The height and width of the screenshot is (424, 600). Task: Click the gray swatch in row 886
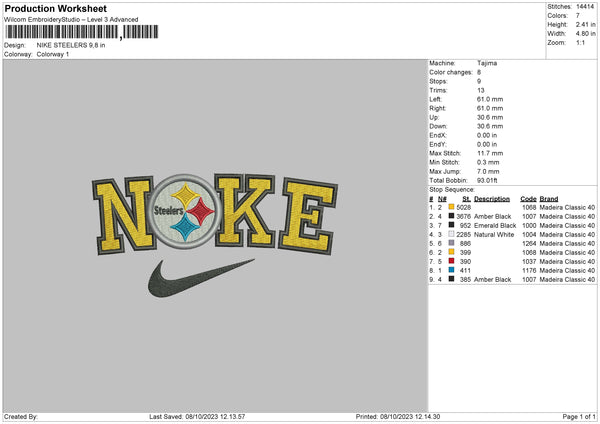(451, 243)
